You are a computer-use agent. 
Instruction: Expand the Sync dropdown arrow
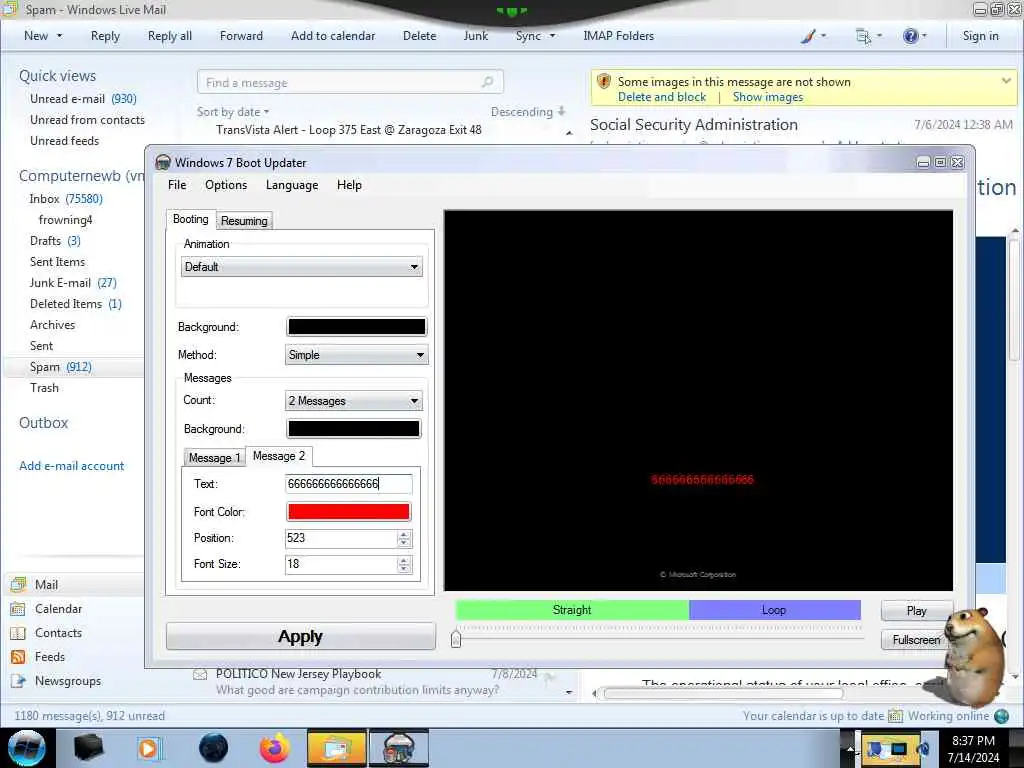552,36
